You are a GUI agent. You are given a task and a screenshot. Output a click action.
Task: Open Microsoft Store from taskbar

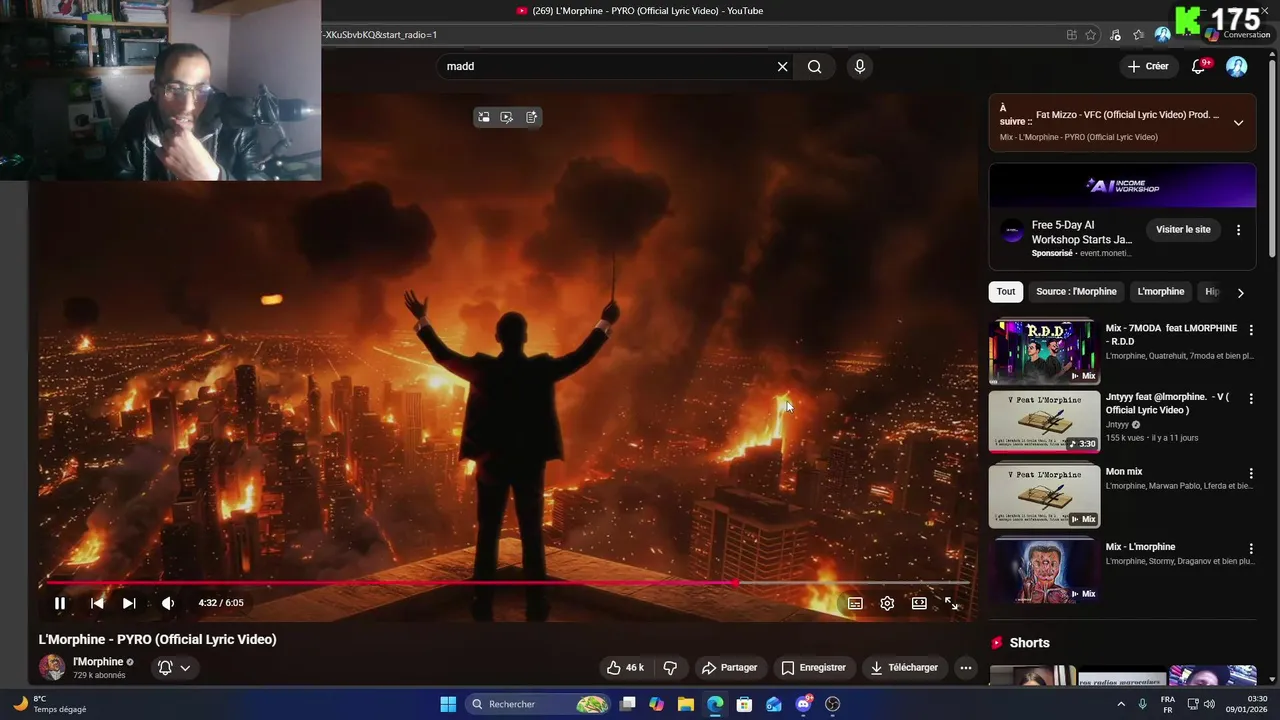[744, 704]
